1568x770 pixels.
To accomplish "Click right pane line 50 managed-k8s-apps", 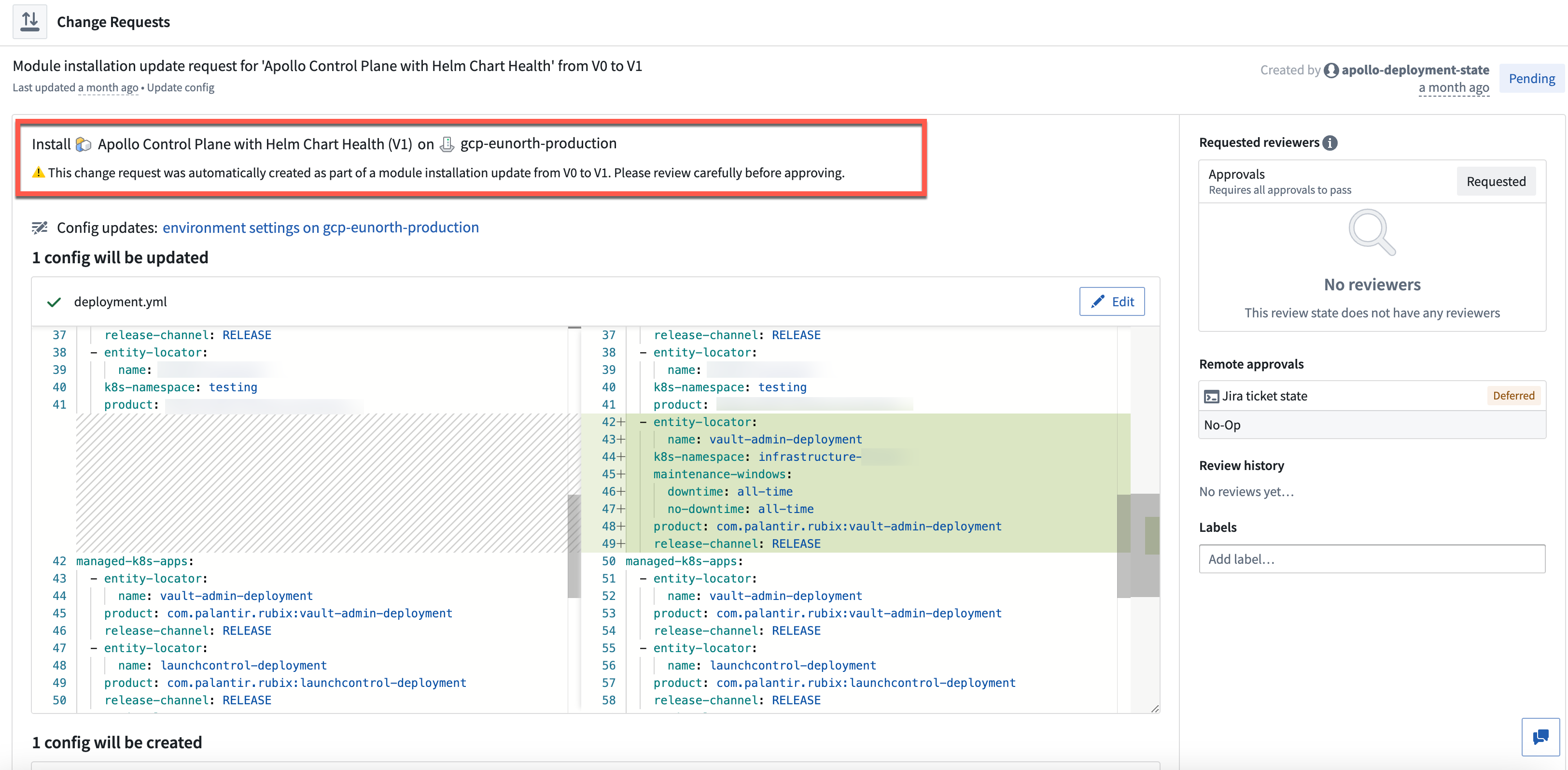I will pos(684,561).
